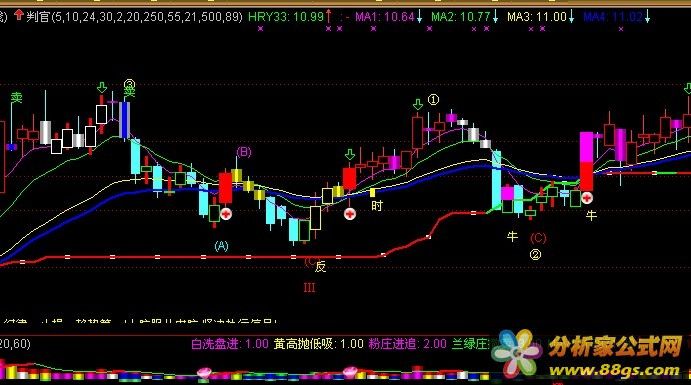Click the MA2 10.77 readout
691x385 pixels.
pyautogui.click(x=461, y=17)
